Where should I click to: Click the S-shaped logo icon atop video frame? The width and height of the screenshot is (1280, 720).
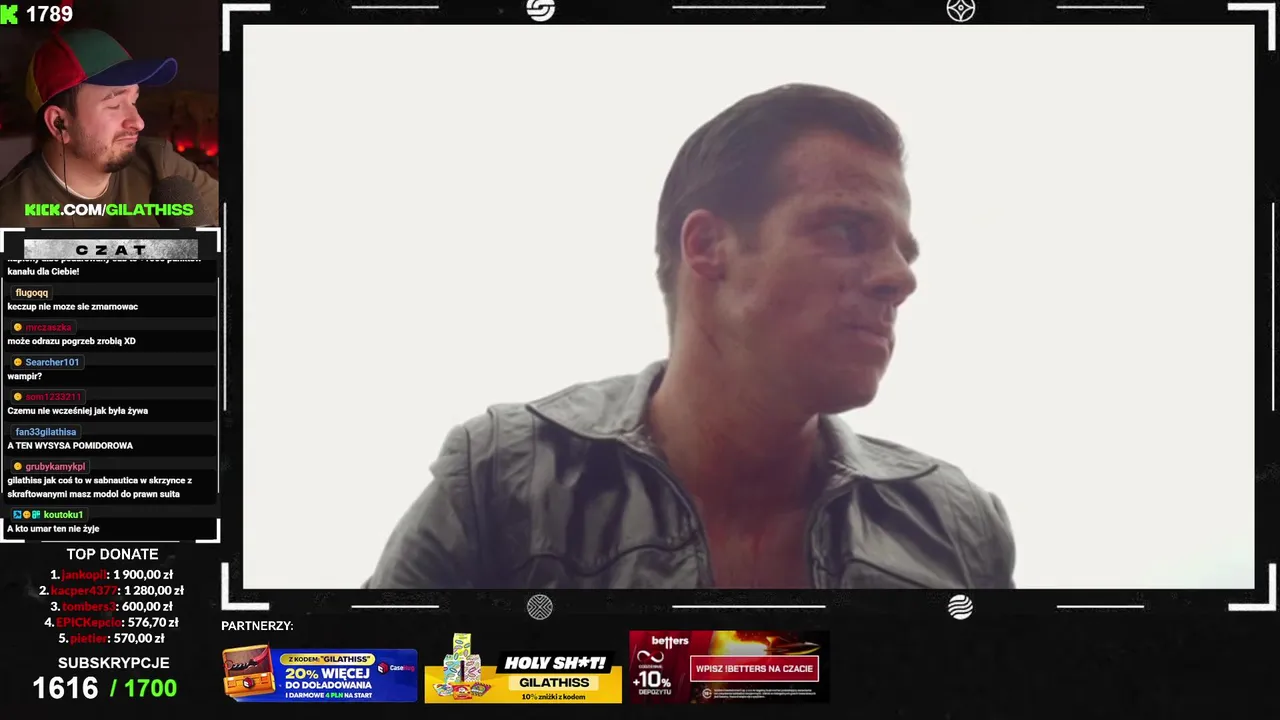point(540,10)
